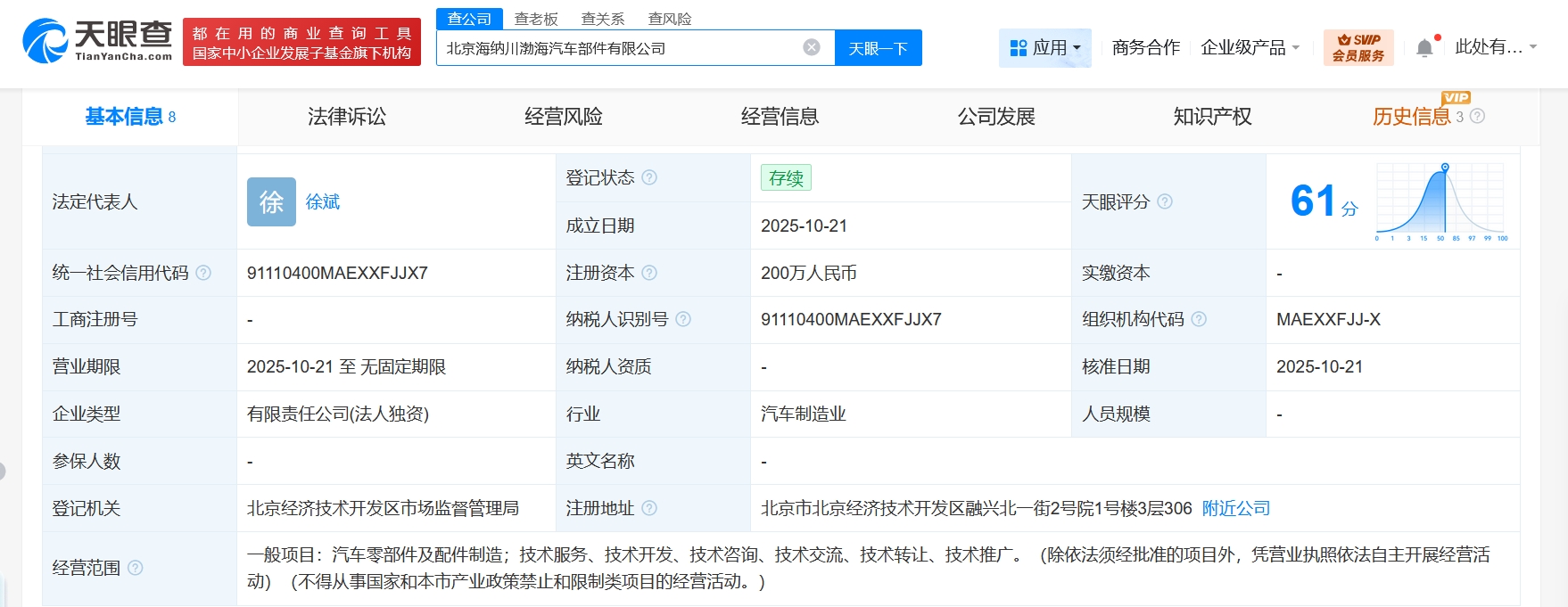
Task: Click the 天眼评分 score distribution chart
Action: coord(1440,202)
